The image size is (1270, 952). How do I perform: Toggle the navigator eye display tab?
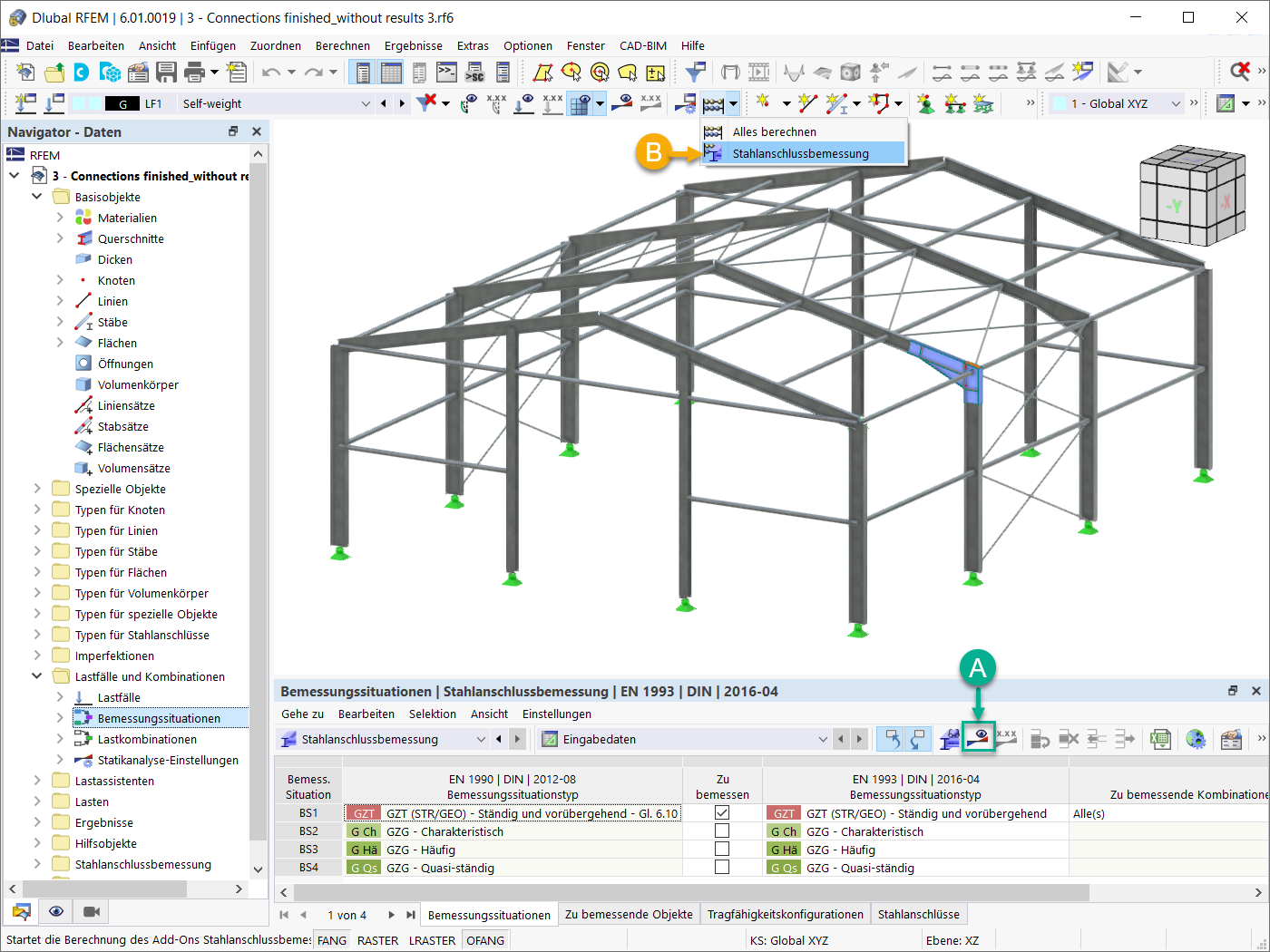[56, 911]
